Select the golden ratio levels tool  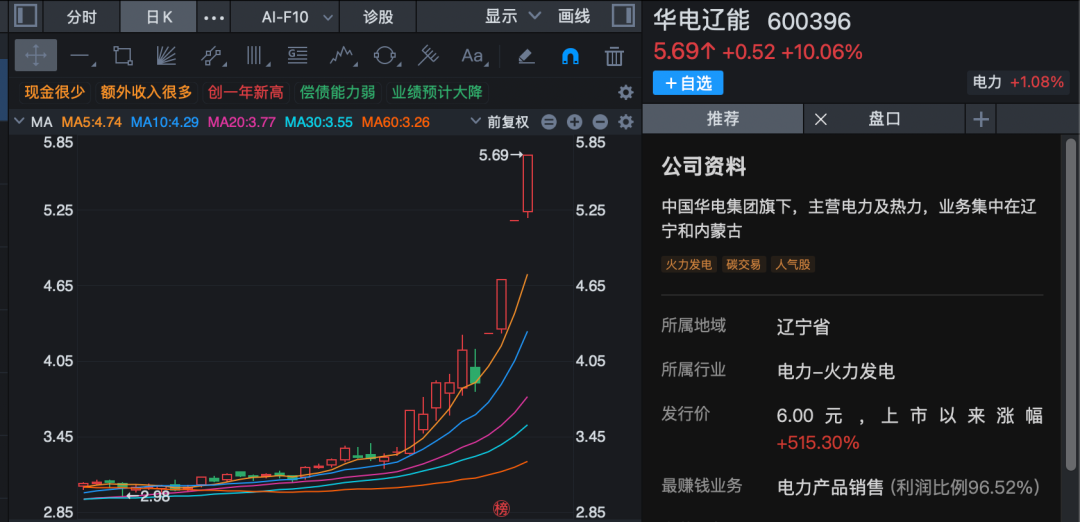(298, 56)
